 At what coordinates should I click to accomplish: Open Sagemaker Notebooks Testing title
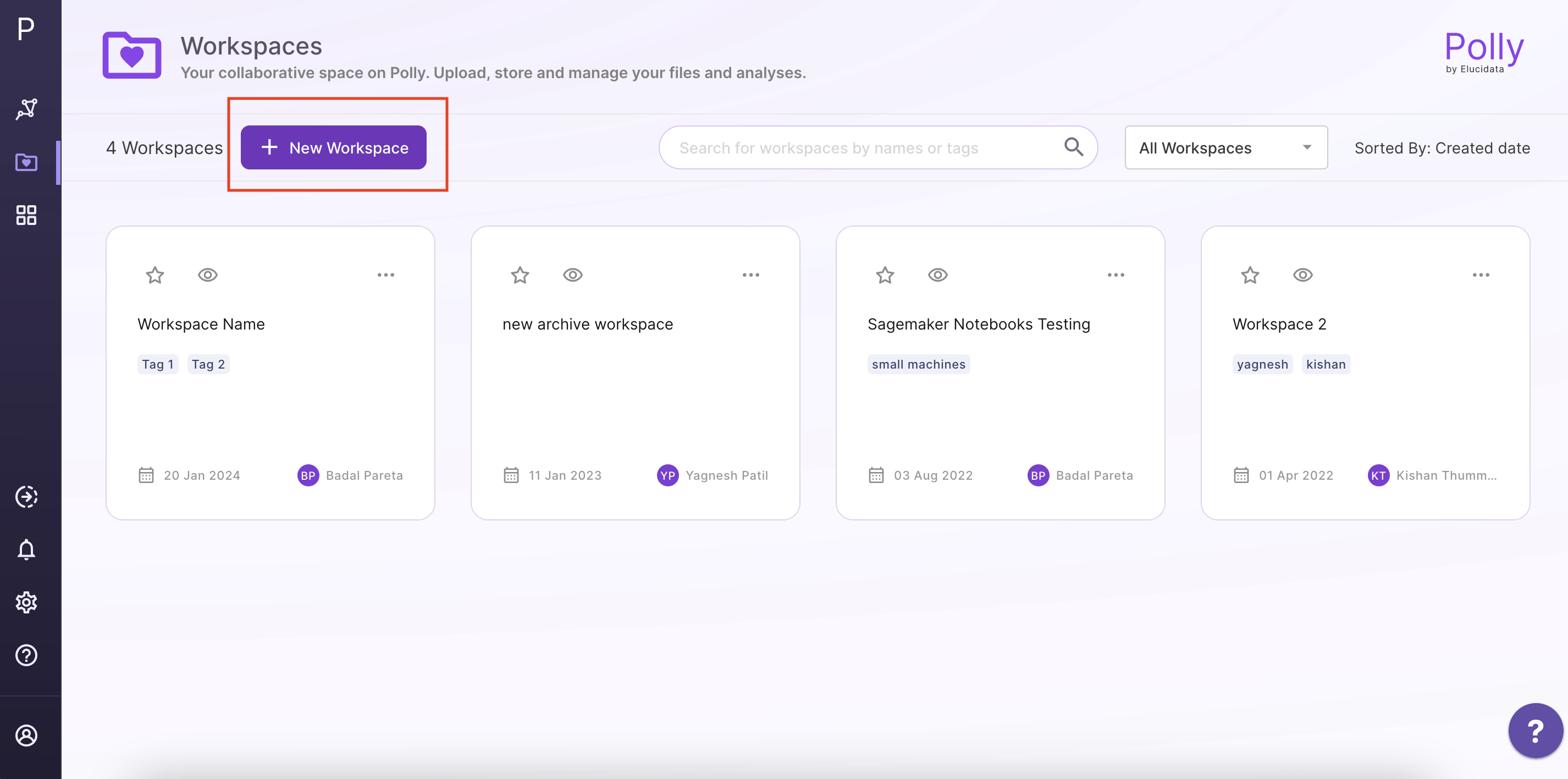[979, 324]
